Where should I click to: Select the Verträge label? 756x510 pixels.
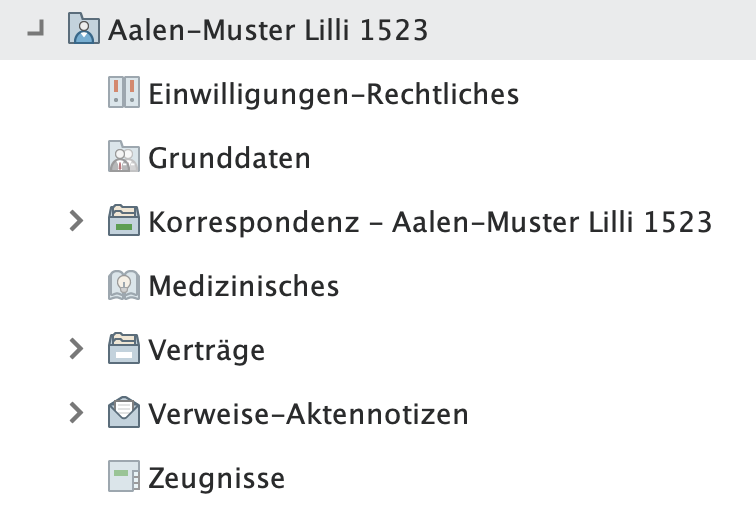(x=206, y=350)
